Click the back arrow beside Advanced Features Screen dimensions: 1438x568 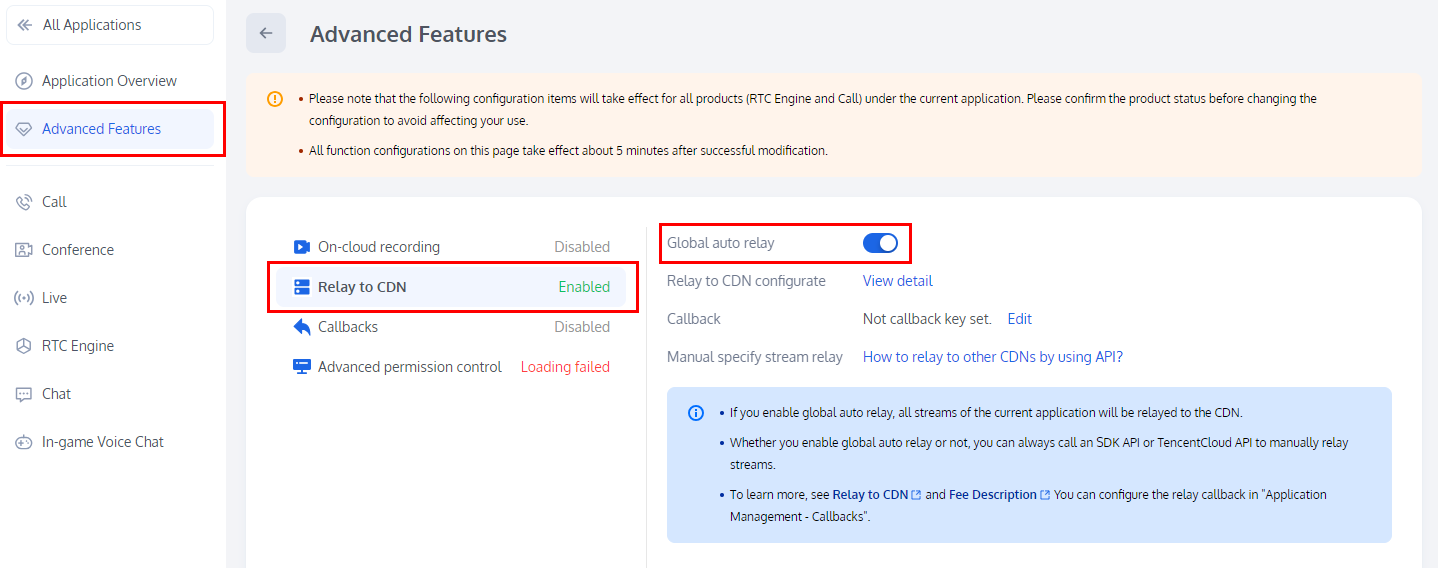(x=266, y=33)
